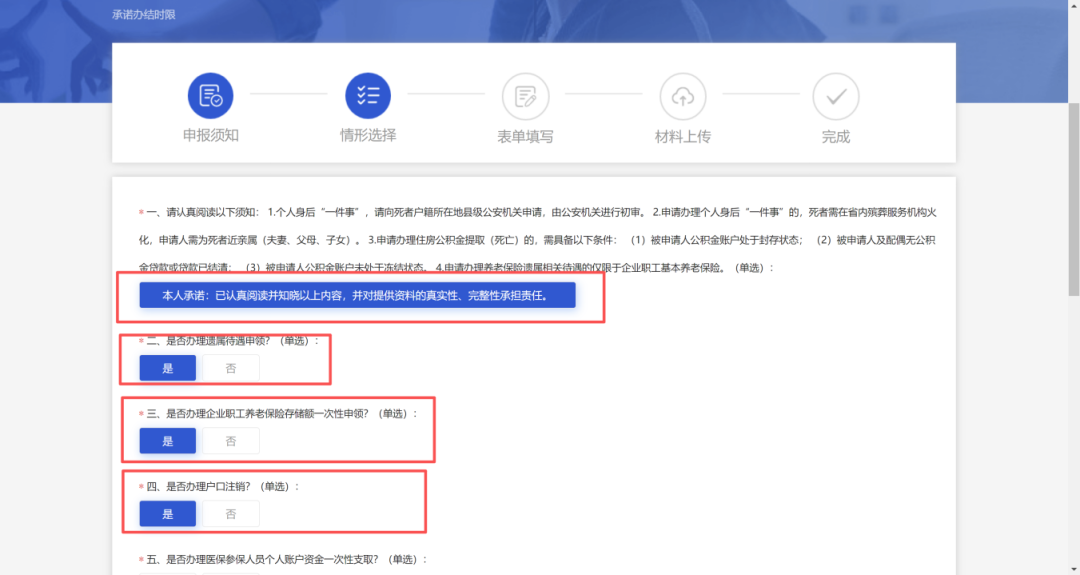
Task: Choose 是 for 户口注销 question
Action: pyautogui.click(x=167, y=514)
